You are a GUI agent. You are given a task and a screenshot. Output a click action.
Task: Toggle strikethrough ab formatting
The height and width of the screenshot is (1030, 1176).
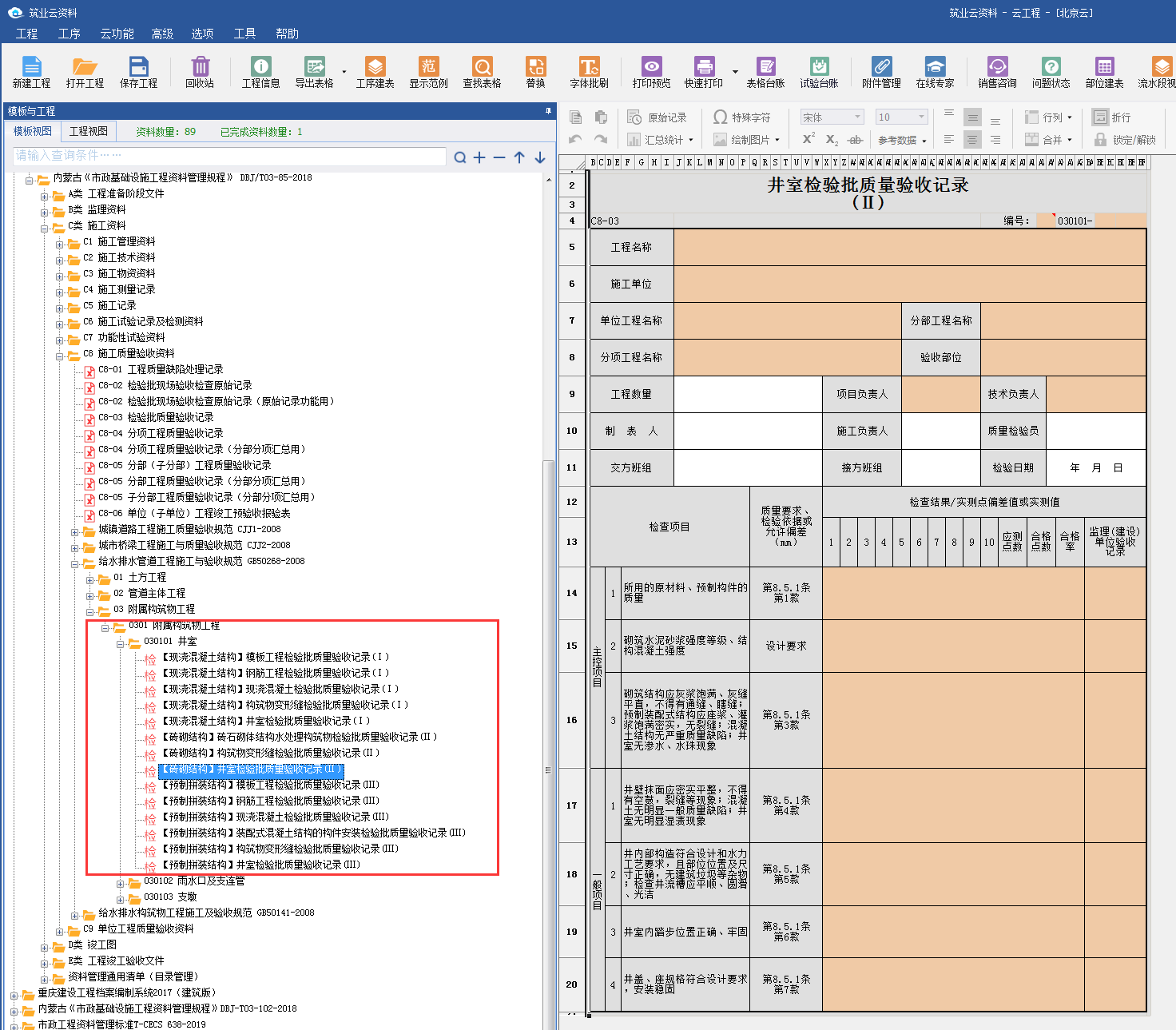click(x=855, y=140)
